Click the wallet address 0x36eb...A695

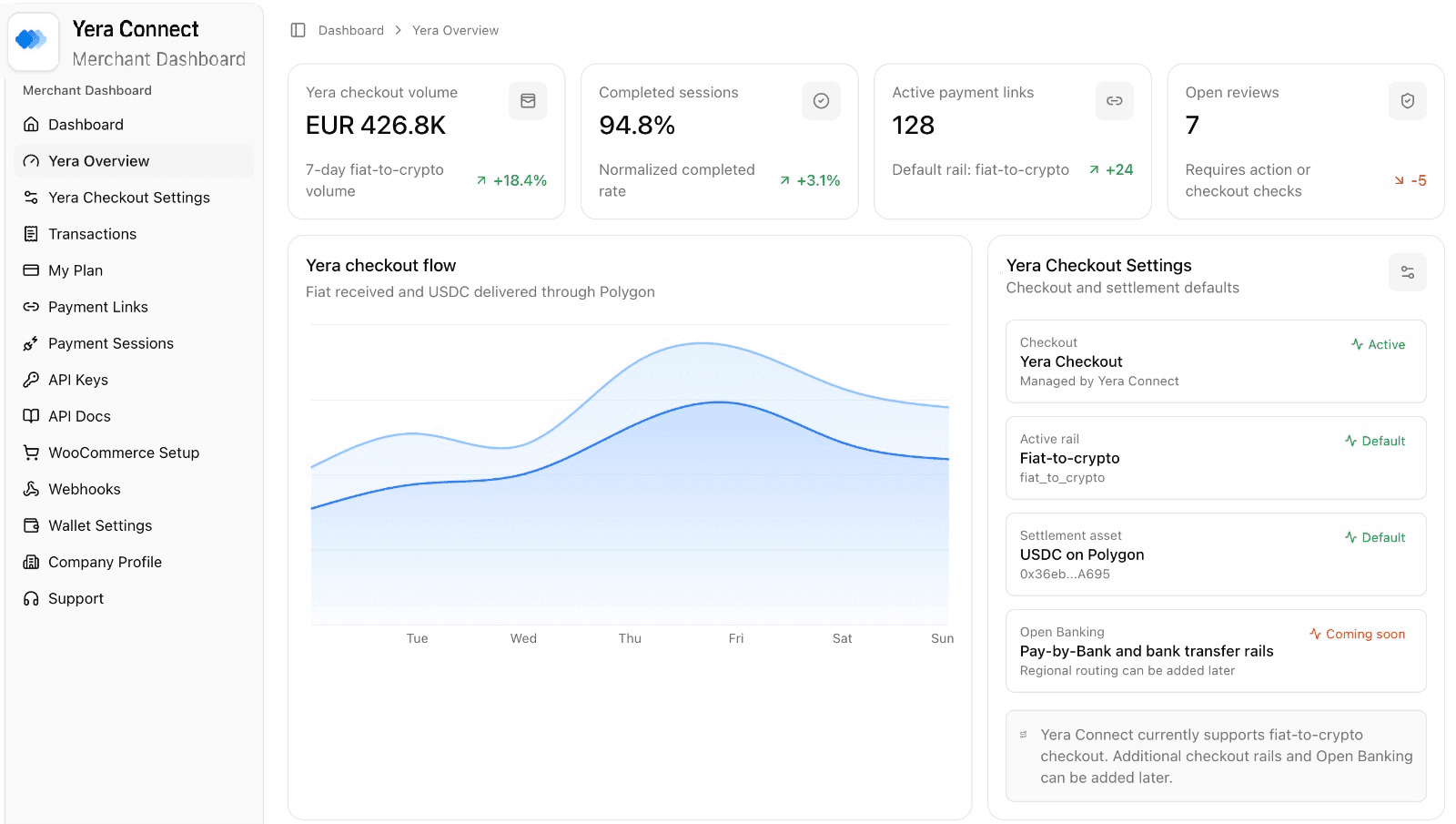click(1065, 575)
